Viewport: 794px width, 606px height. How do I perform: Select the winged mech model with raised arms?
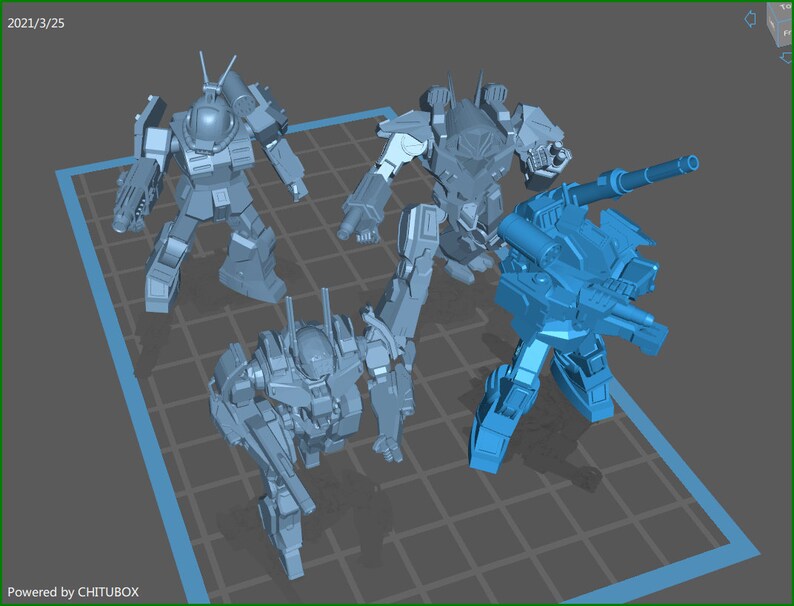[456, 177]
